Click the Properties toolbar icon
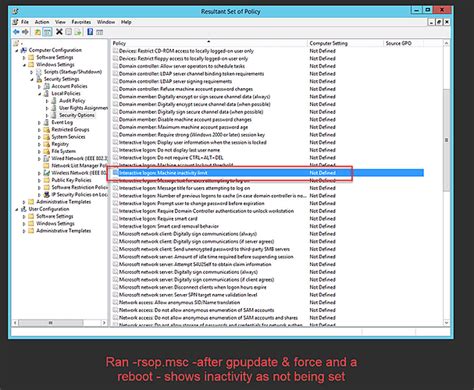Image resolution: width=474 pixels, height=390 pixels. click(68, 32)
